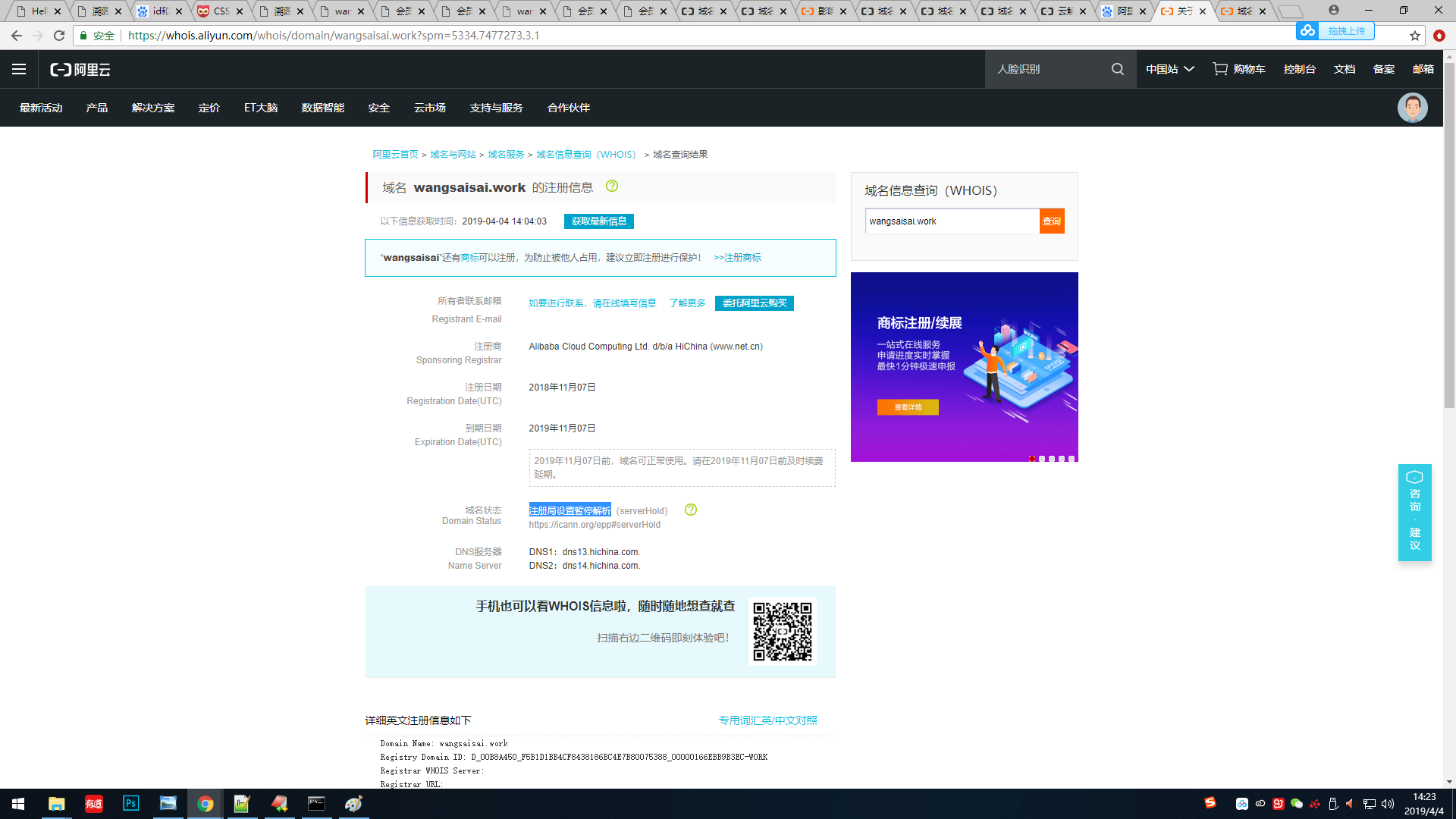
Task: Switch to the CSS browser tab
Action: pos(221,11)
